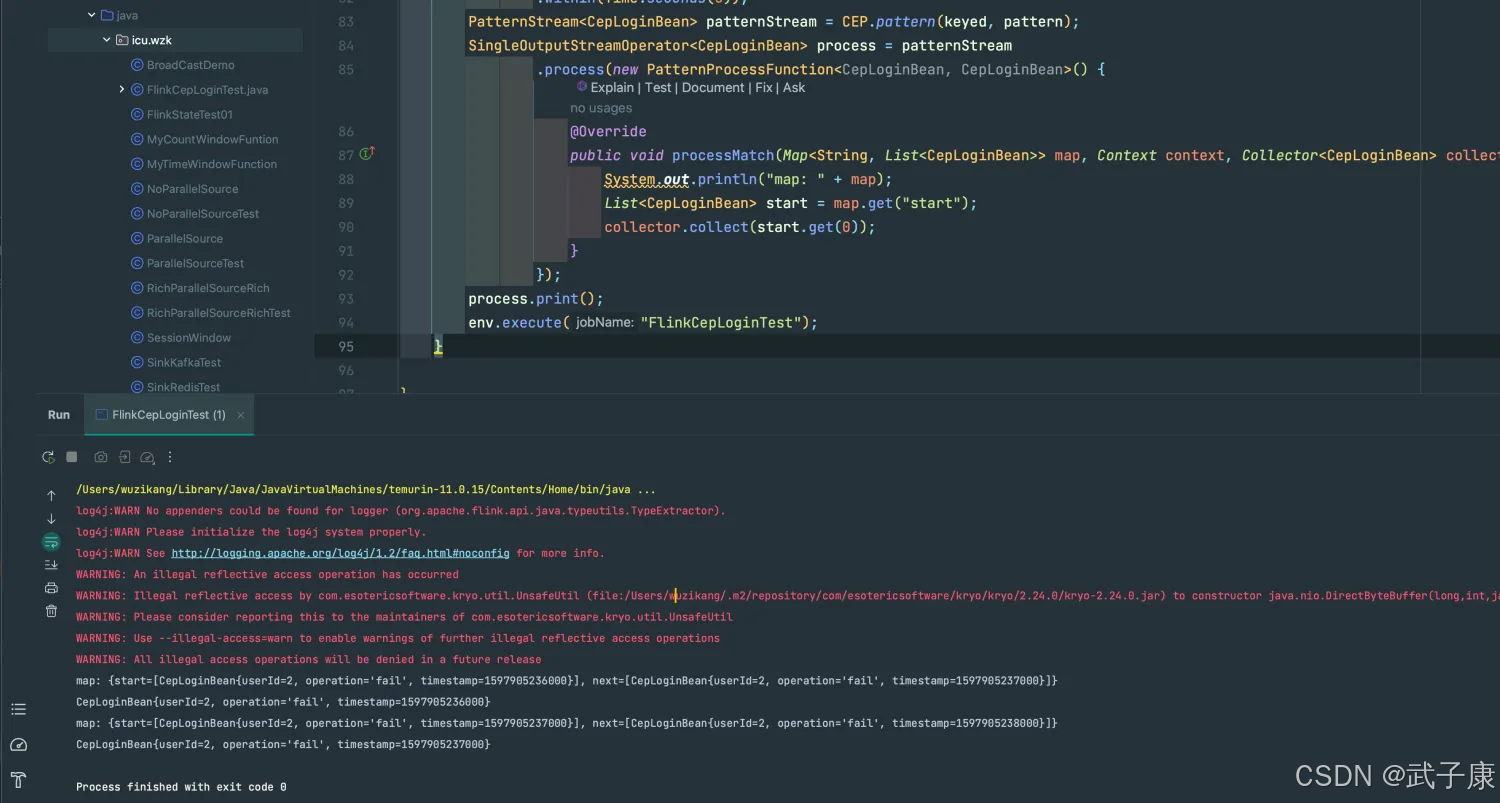This screenshot has height=803, width=1500.
Task: Toggle scroll to end of console output
Action: click(x=51, y=565)
